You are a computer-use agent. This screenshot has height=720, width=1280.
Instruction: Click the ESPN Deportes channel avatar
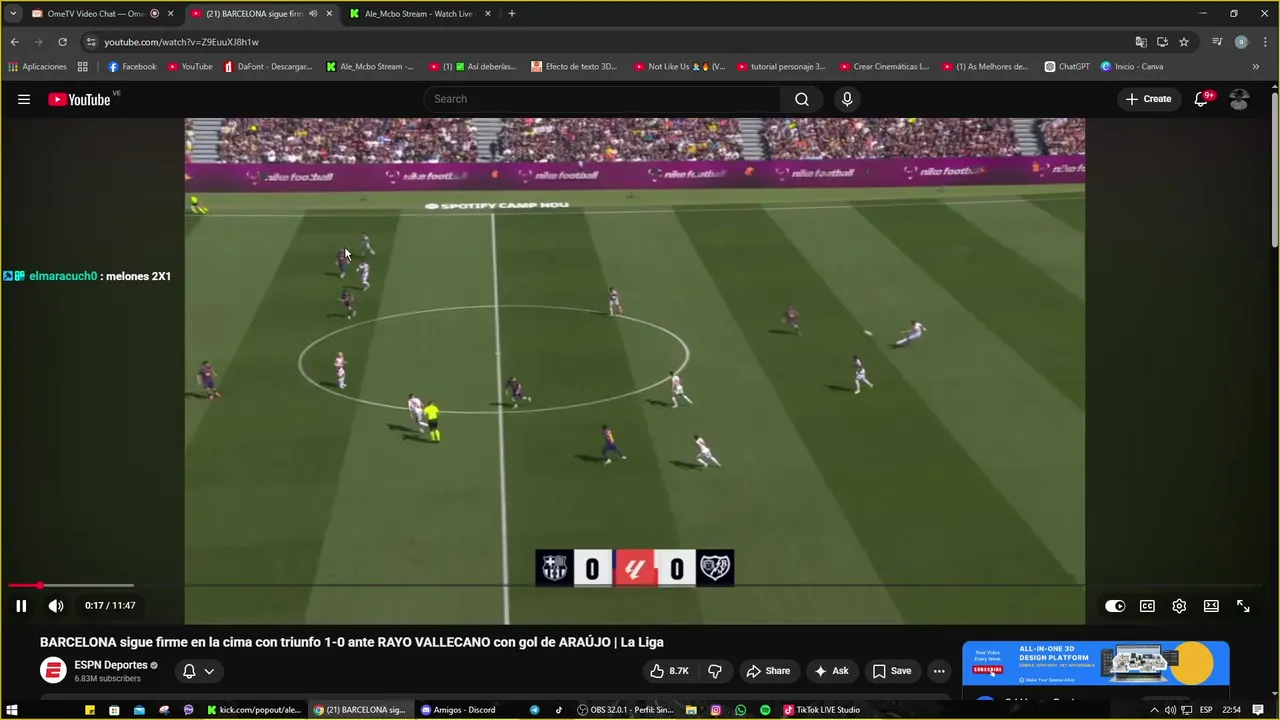[x=53, y=671]
